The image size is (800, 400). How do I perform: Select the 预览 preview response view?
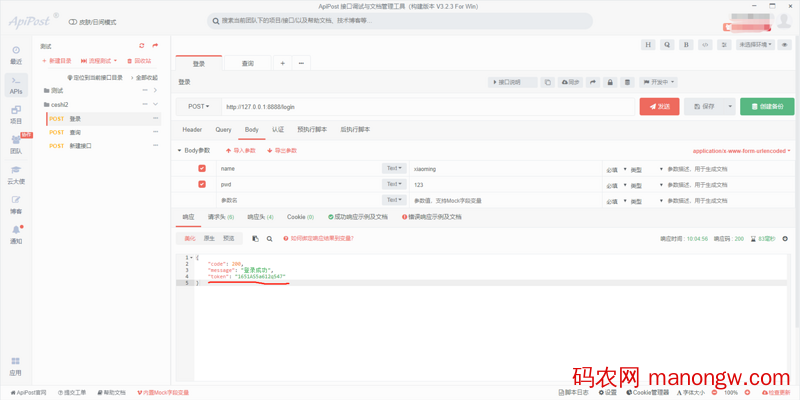pos(229,238)
